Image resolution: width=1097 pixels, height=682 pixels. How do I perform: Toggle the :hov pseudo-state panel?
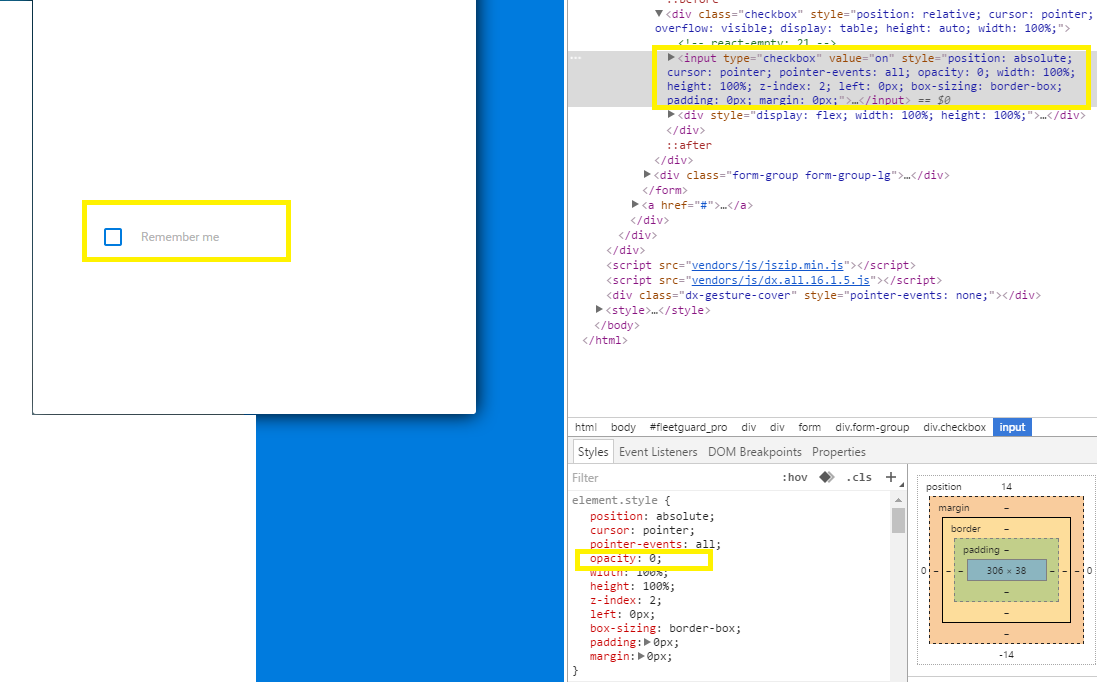(x=795, y=477)
